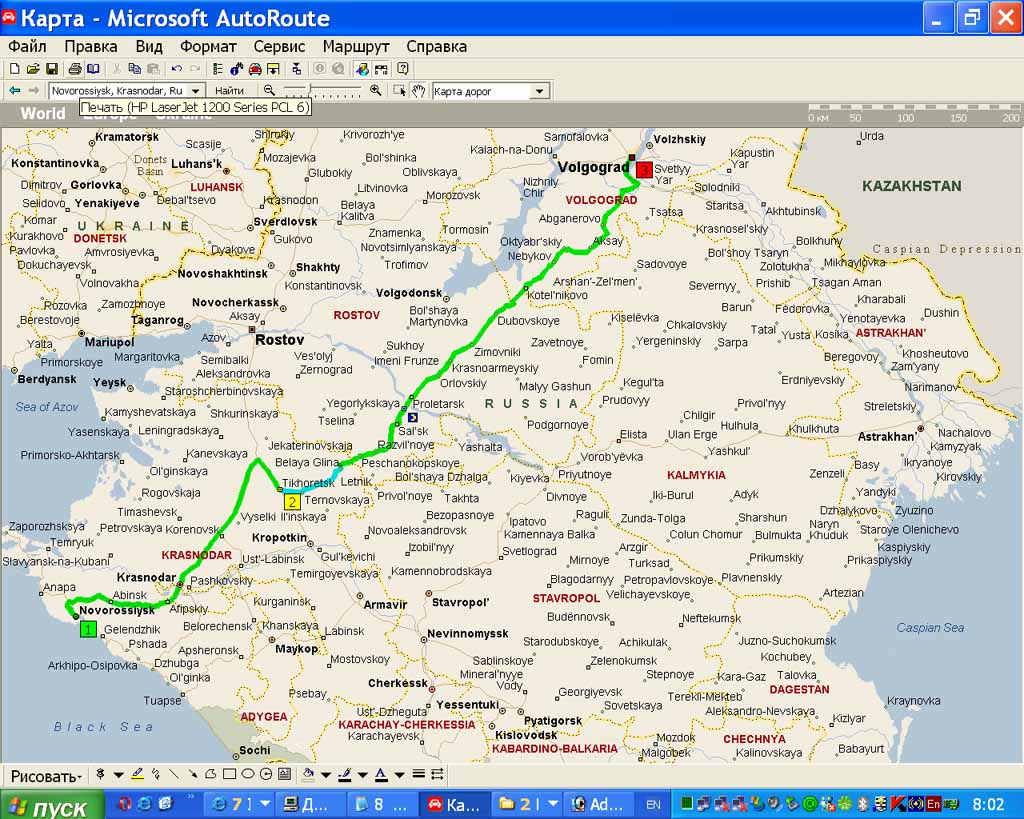Open the Сервис menu
The image size is (1024, 819).
pos(280,46)
